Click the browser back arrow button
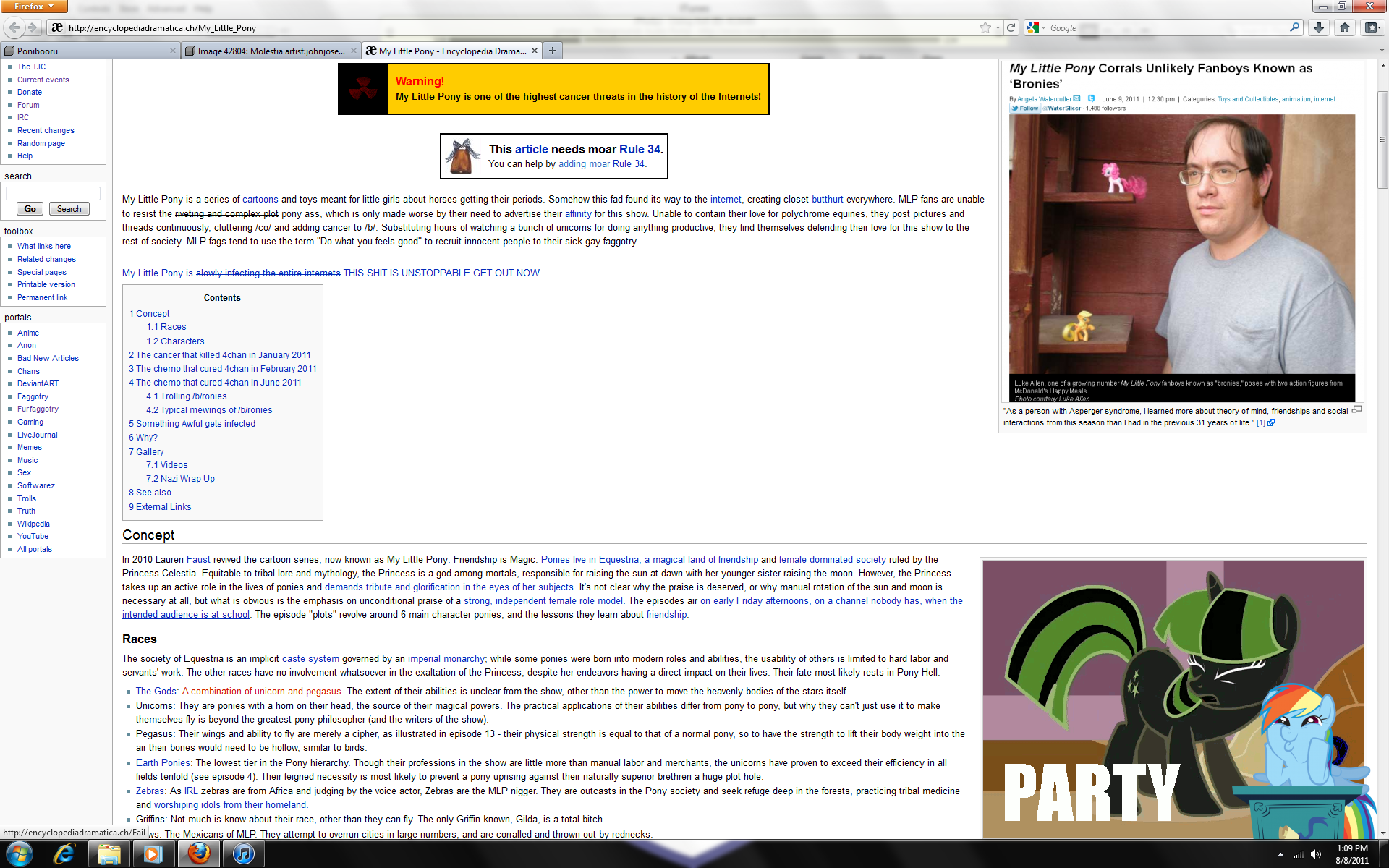Screen dimensions: 1389x868 pos(14,28)
